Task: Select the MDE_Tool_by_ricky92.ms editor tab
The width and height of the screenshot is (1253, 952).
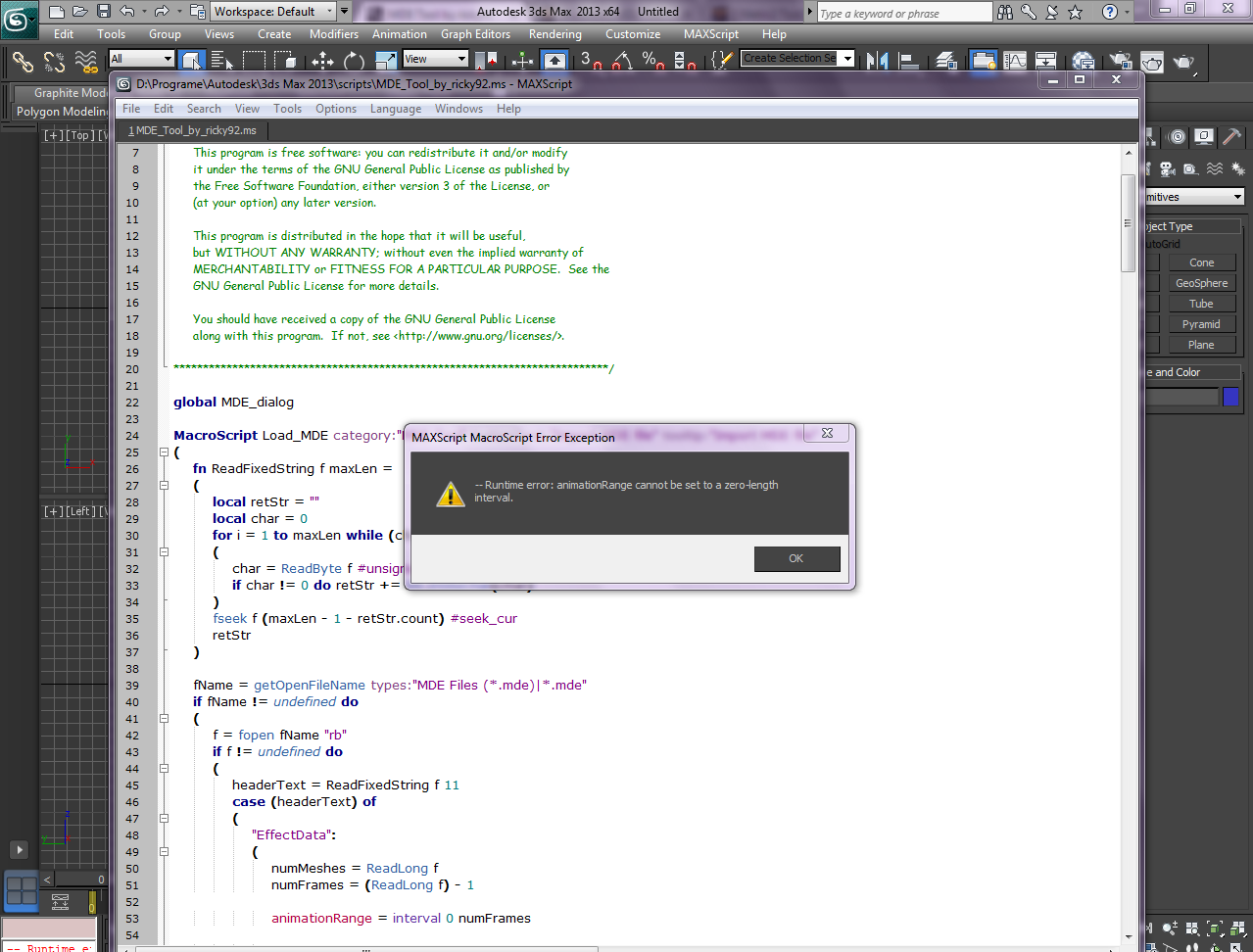Action: 193,128
